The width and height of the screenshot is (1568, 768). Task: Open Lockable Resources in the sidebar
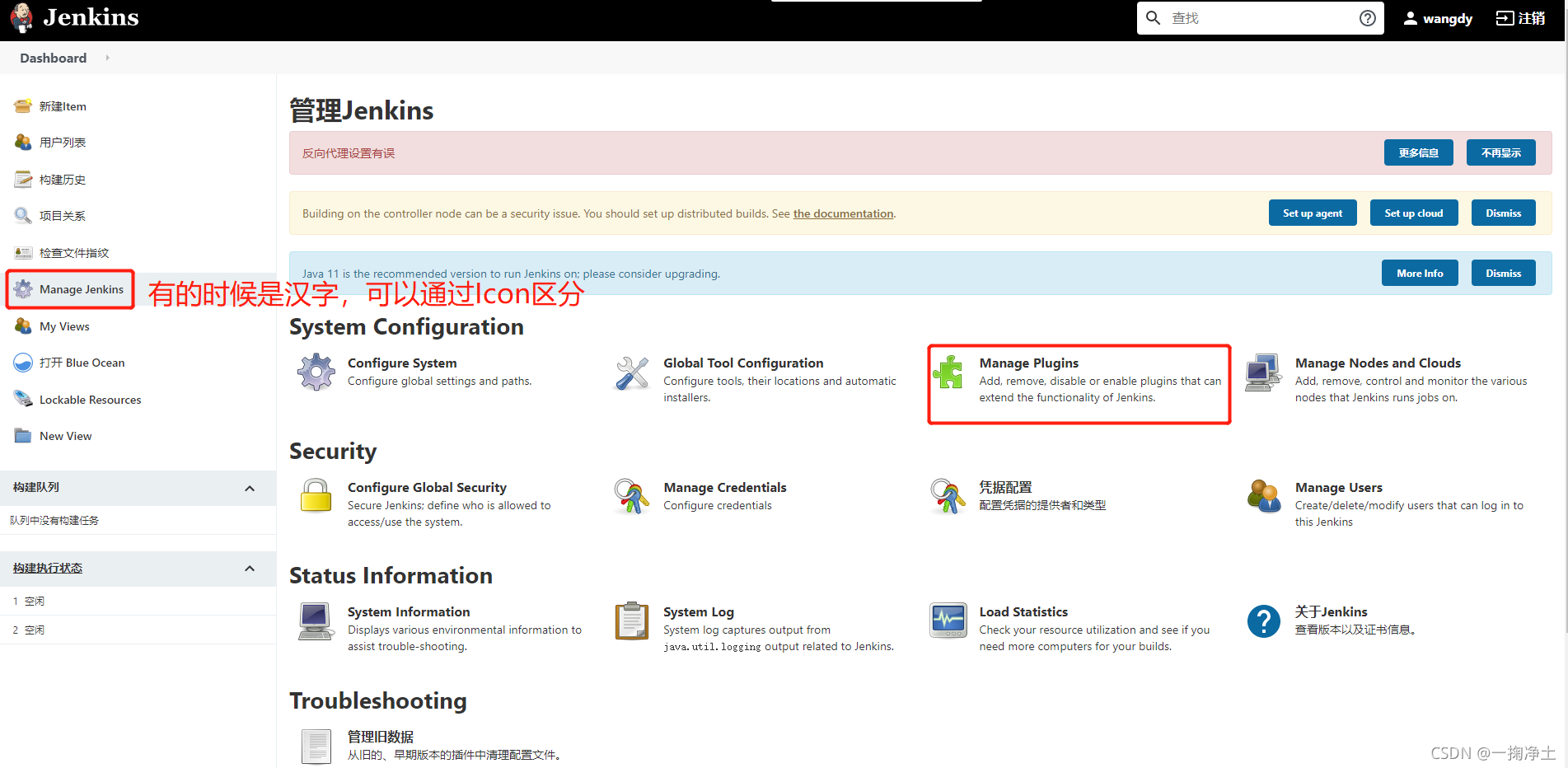coord(91,400)
